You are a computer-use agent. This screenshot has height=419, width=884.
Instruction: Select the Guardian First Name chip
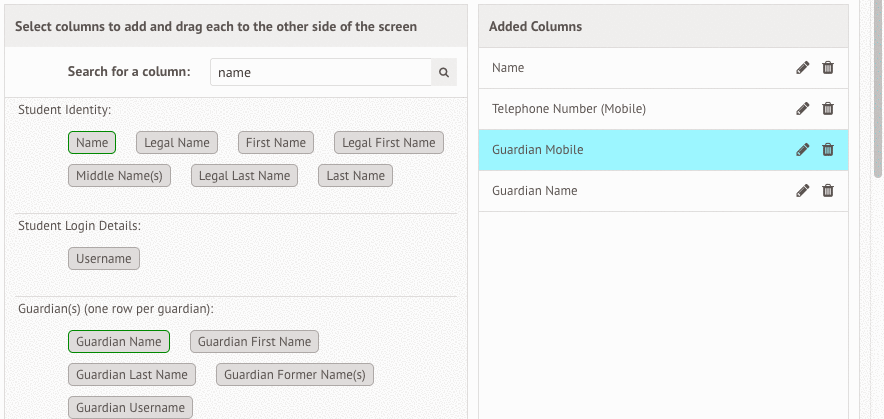coord(254,342)
